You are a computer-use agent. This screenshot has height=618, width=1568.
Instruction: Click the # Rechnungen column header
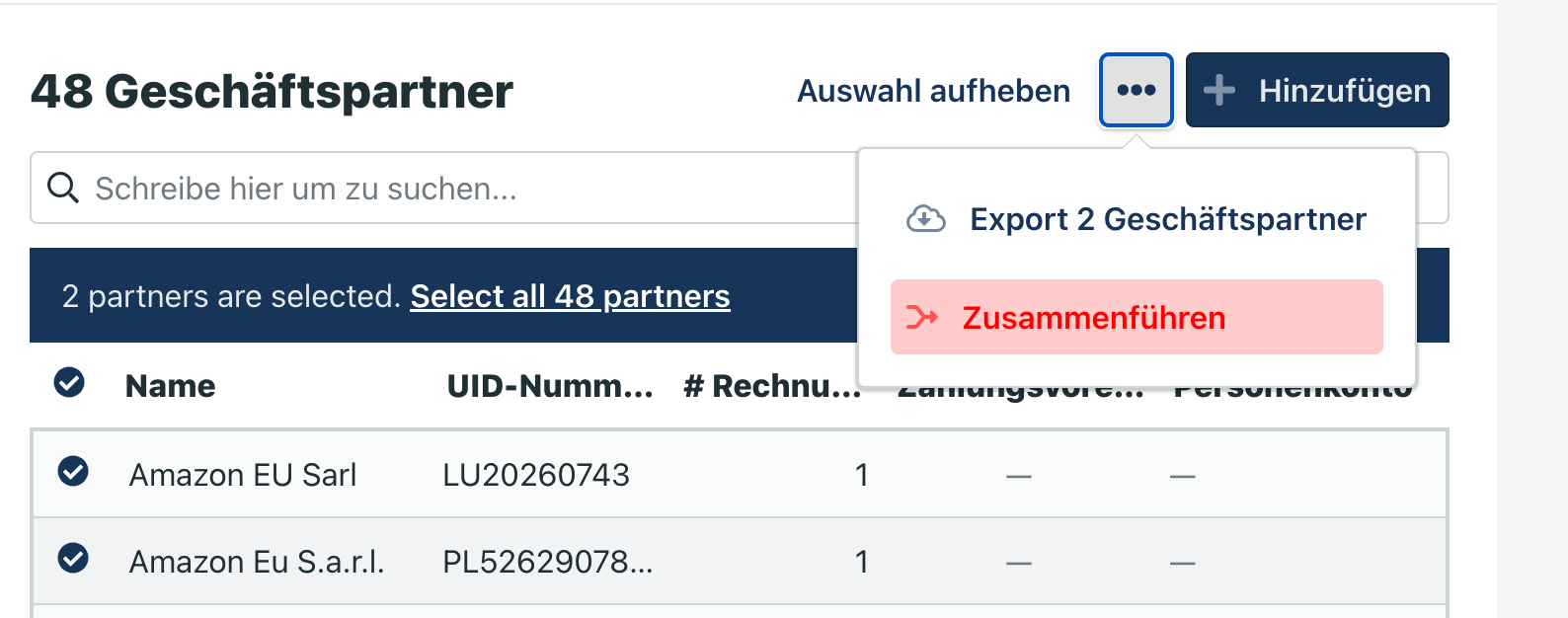tap(771, 386)
